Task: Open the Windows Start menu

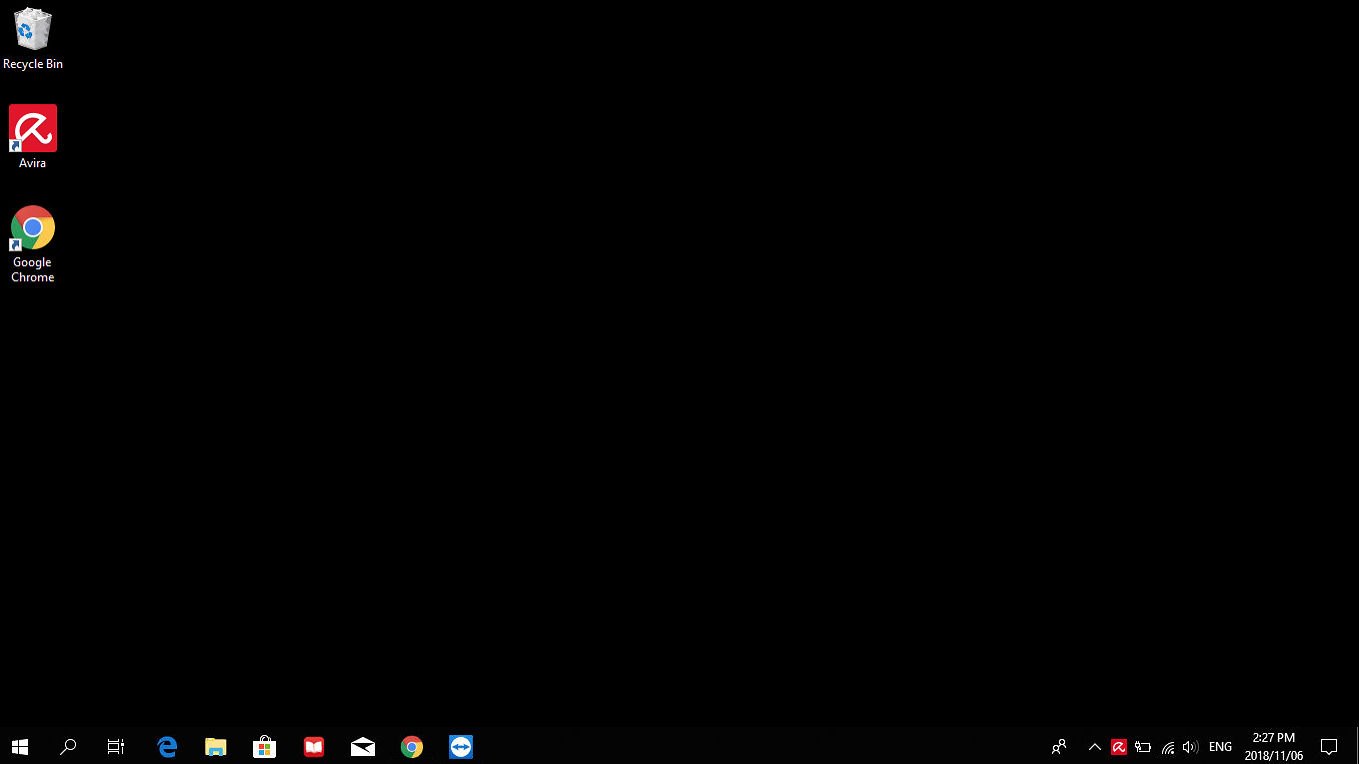Action: pos(20,746)
